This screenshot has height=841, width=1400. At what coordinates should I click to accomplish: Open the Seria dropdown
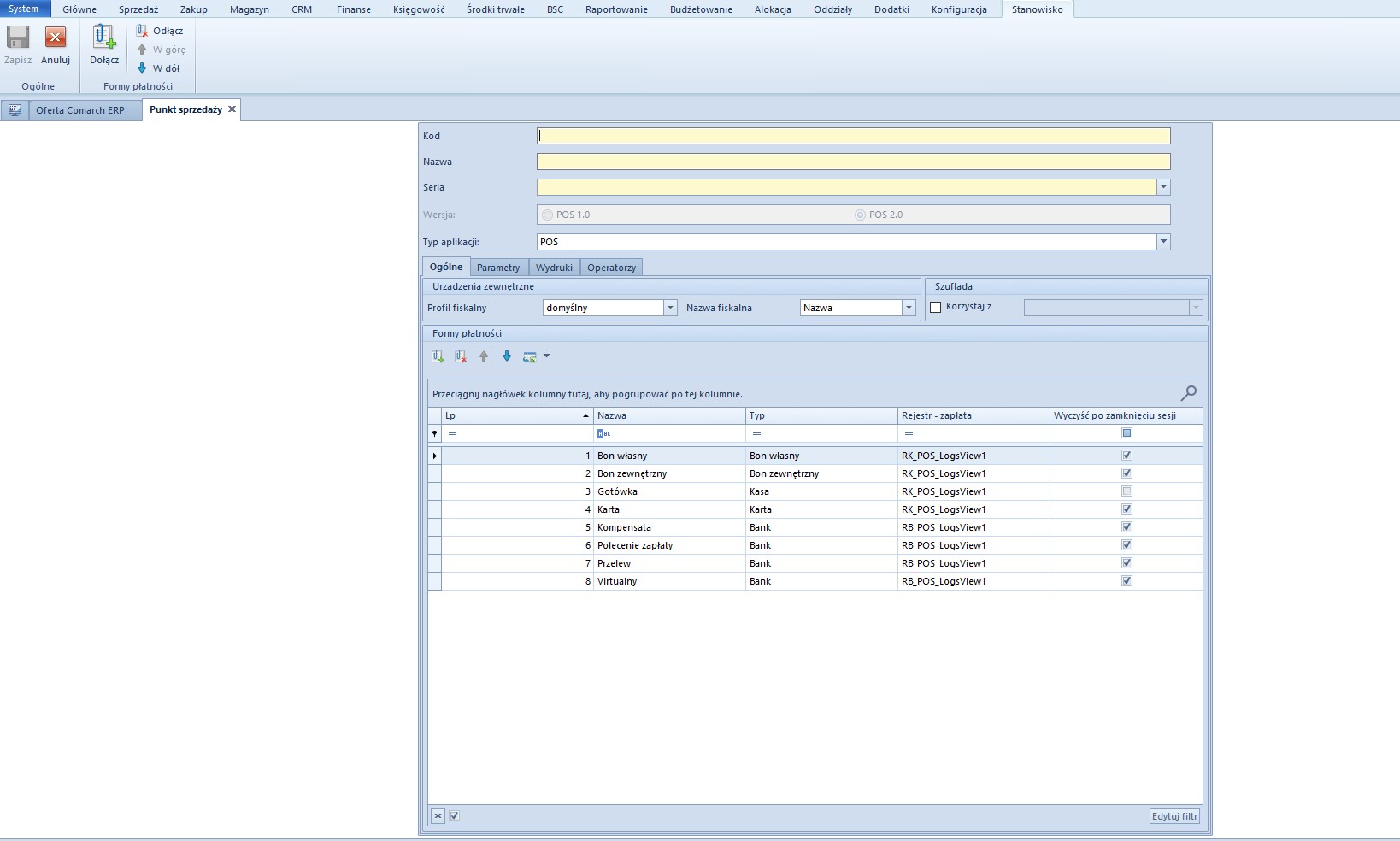click(1163, 187)
